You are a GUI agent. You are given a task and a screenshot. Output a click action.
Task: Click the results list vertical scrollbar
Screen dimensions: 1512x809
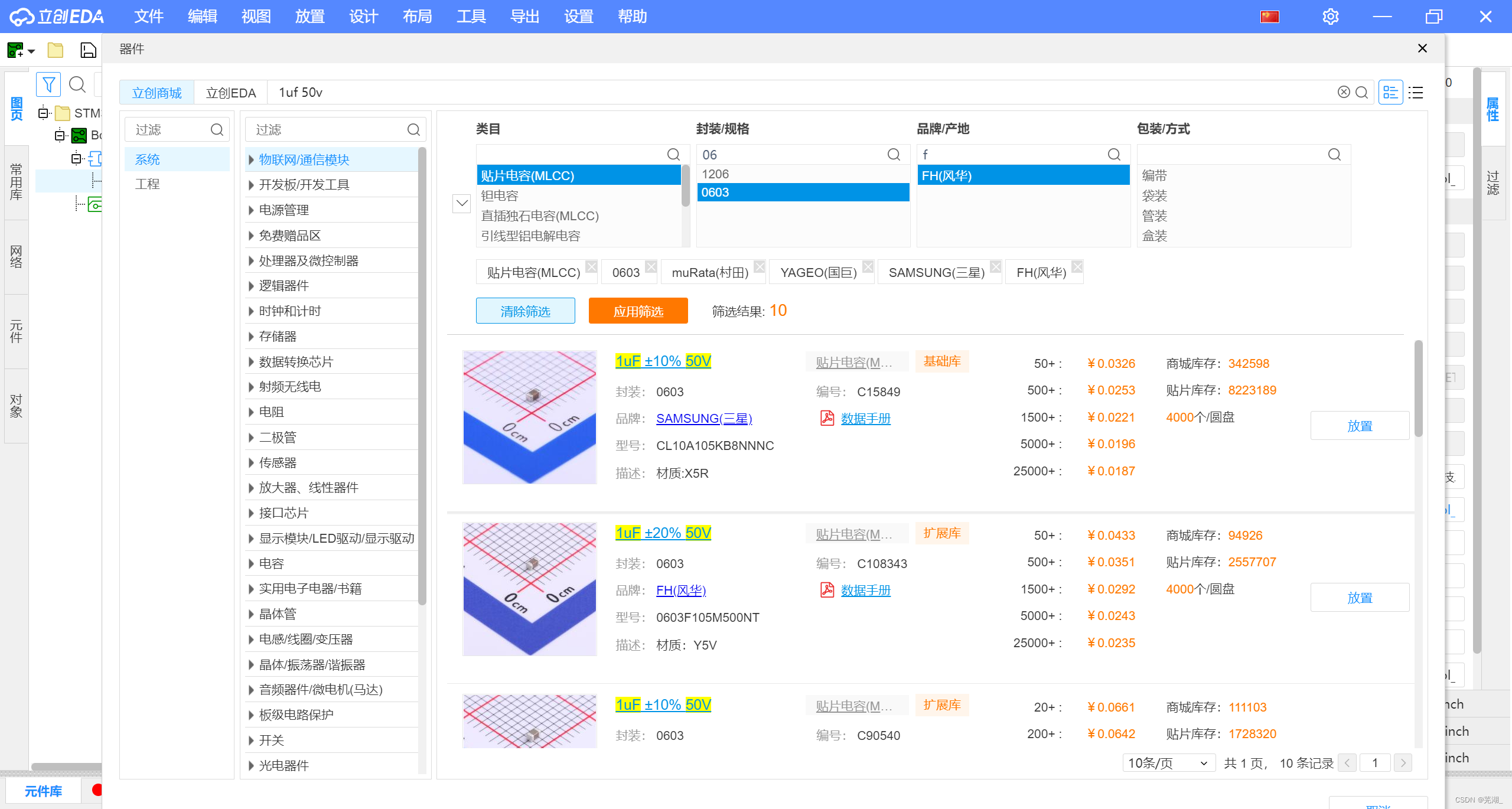pos(1418,390)
